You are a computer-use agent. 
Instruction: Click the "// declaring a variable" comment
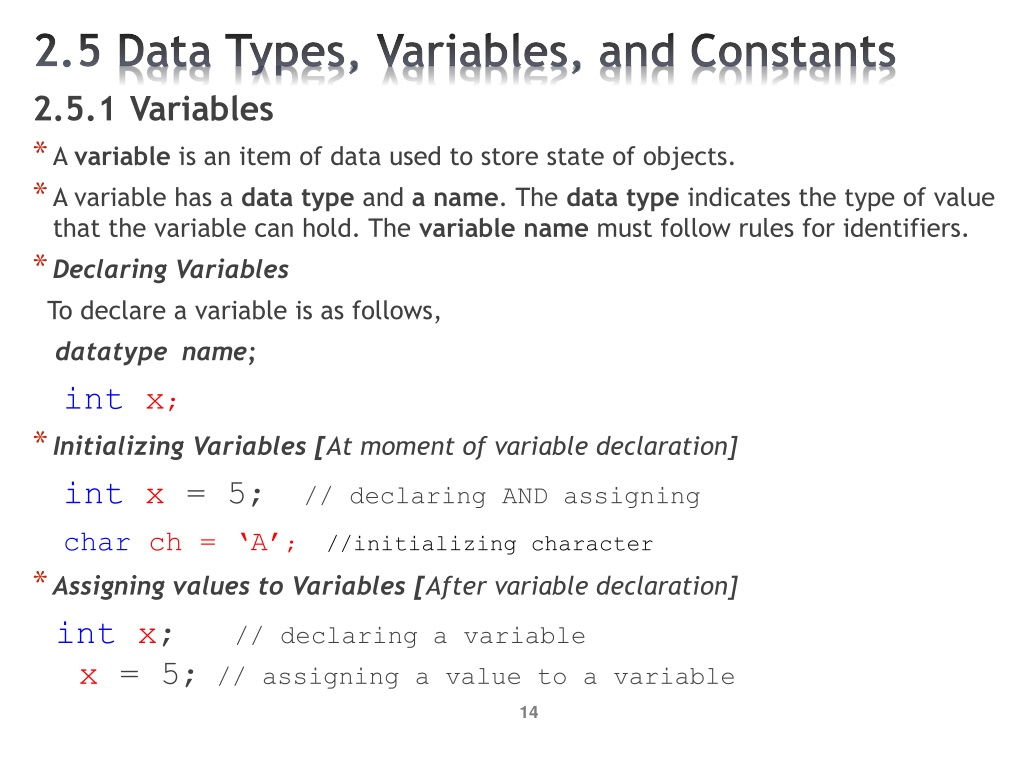[x=410, y=636]
